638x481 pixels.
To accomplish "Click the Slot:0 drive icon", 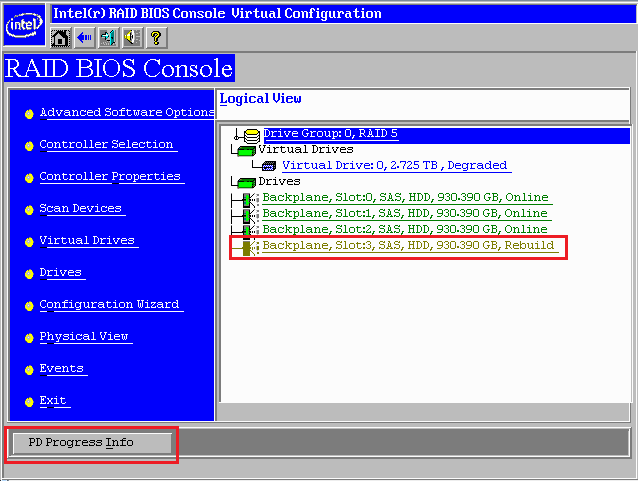I will tap(250, 199).
